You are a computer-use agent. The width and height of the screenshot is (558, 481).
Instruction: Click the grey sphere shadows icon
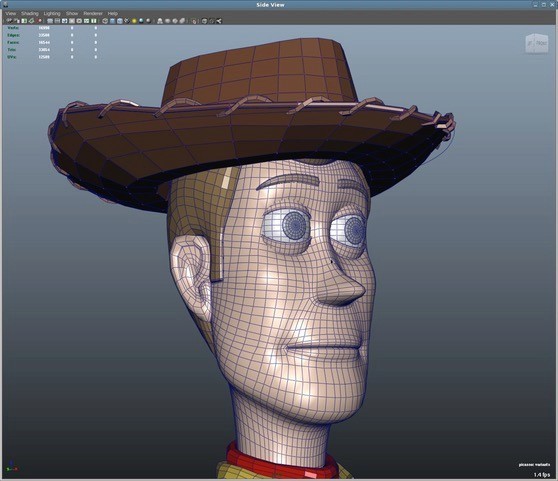(148, 21)
